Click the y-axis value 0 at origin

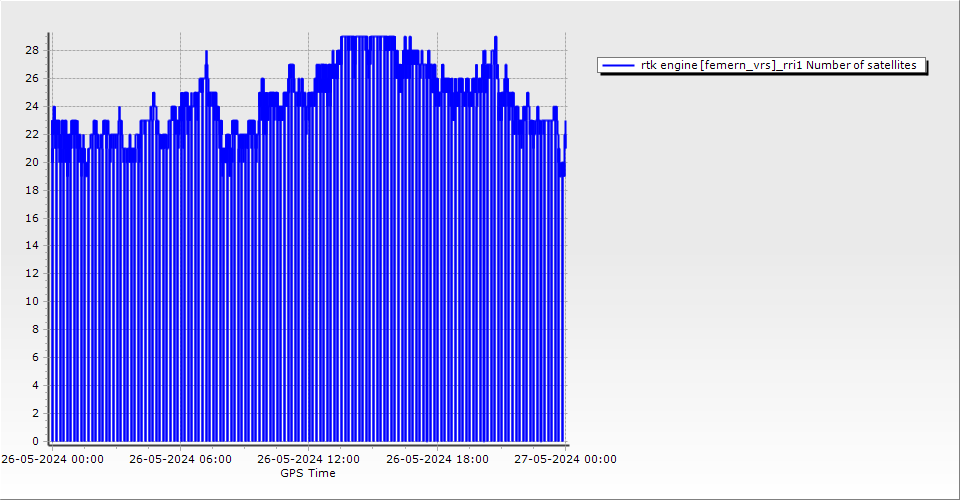36,441
